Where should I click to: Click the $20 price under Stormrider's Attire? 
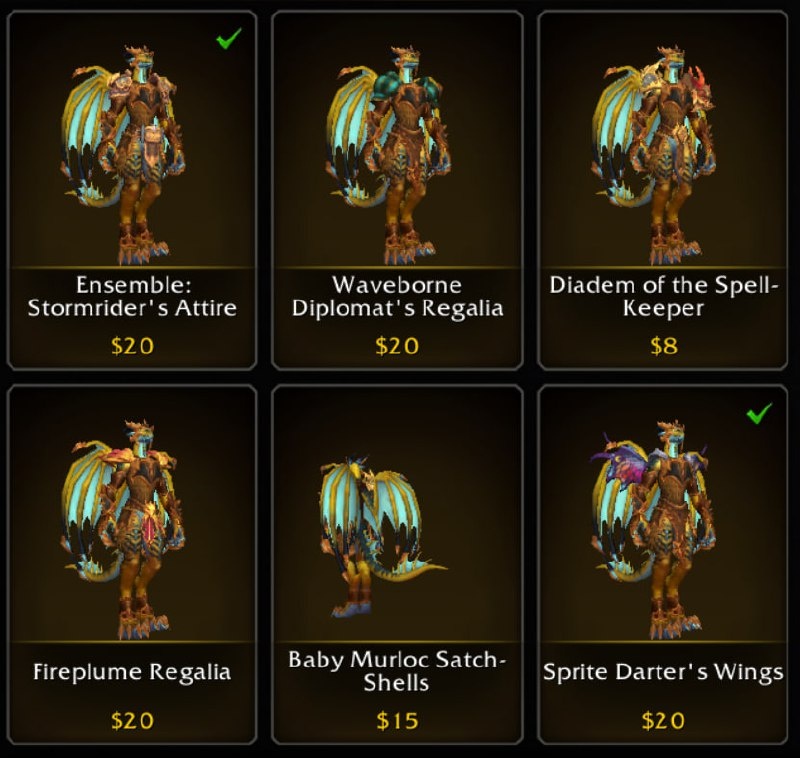[x=132, y=346]
